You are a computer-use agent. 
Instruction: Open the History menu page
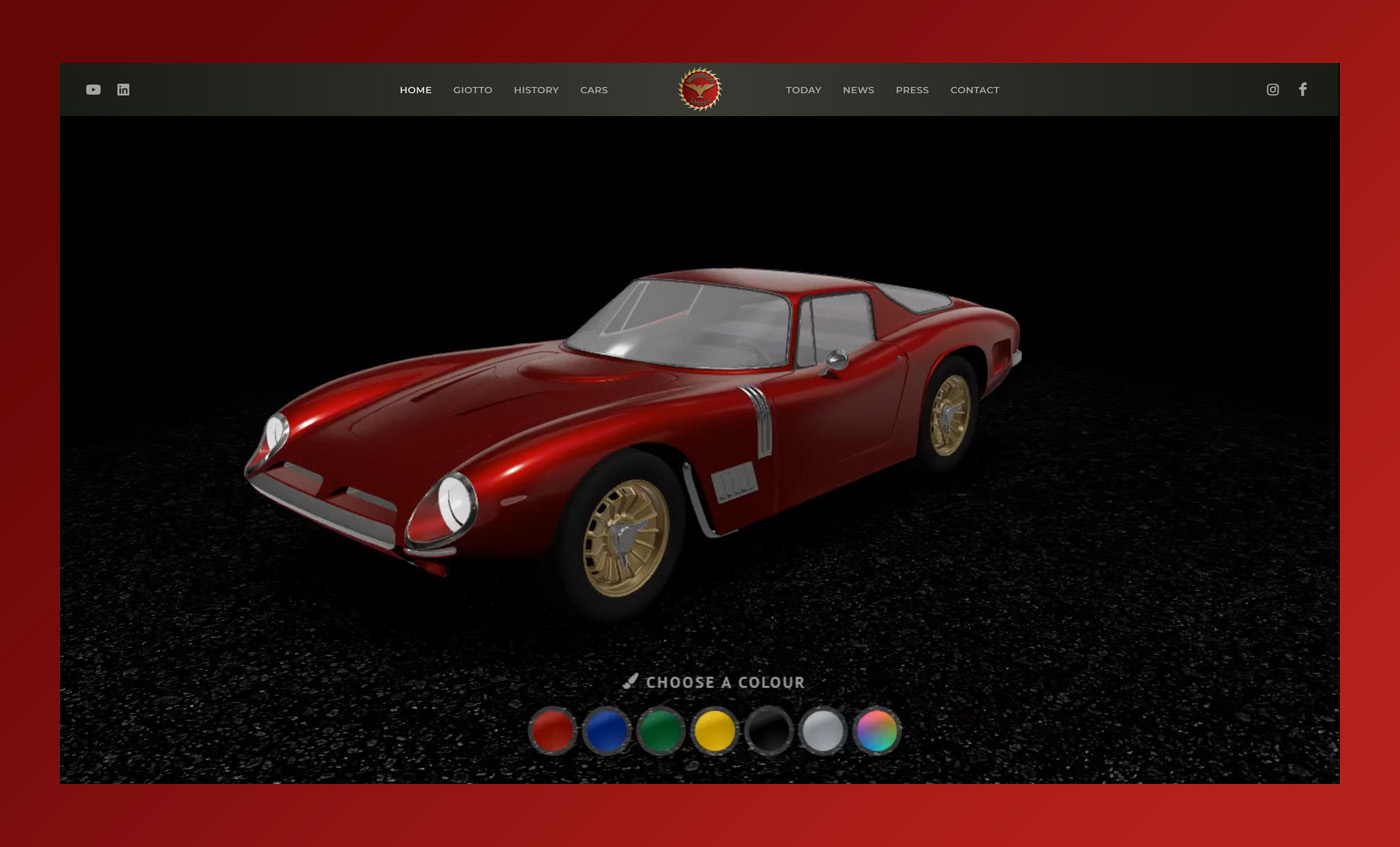coord(536,90)
